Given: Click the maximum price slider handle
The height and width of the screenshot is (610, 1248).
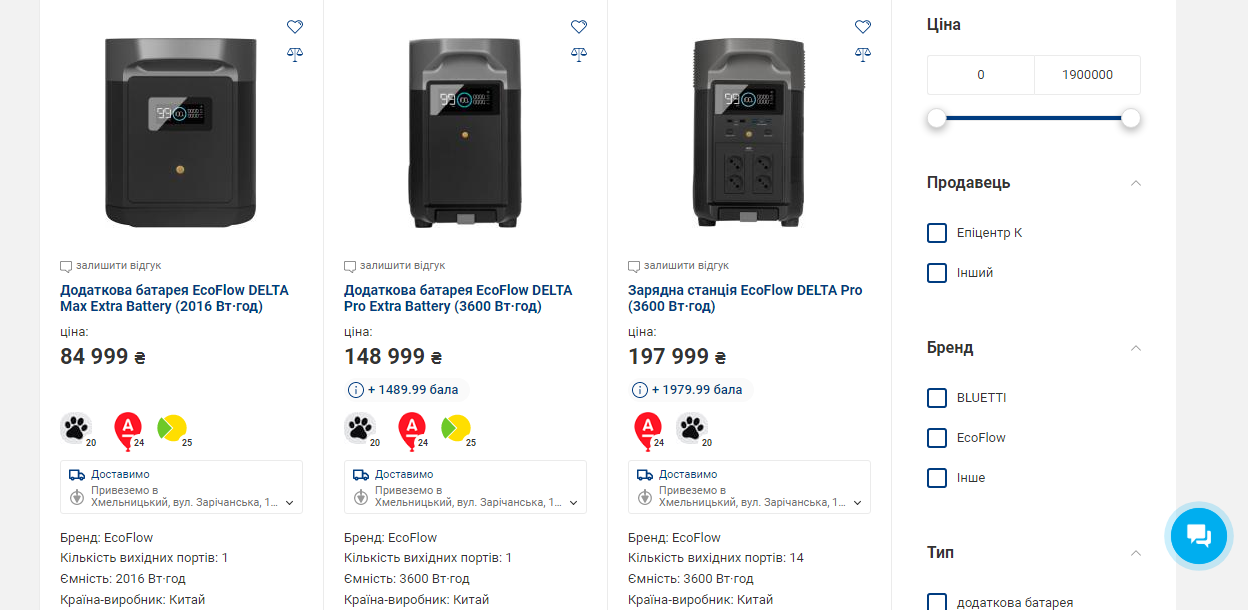Looking at the screenshot, I should point(1131,118).
